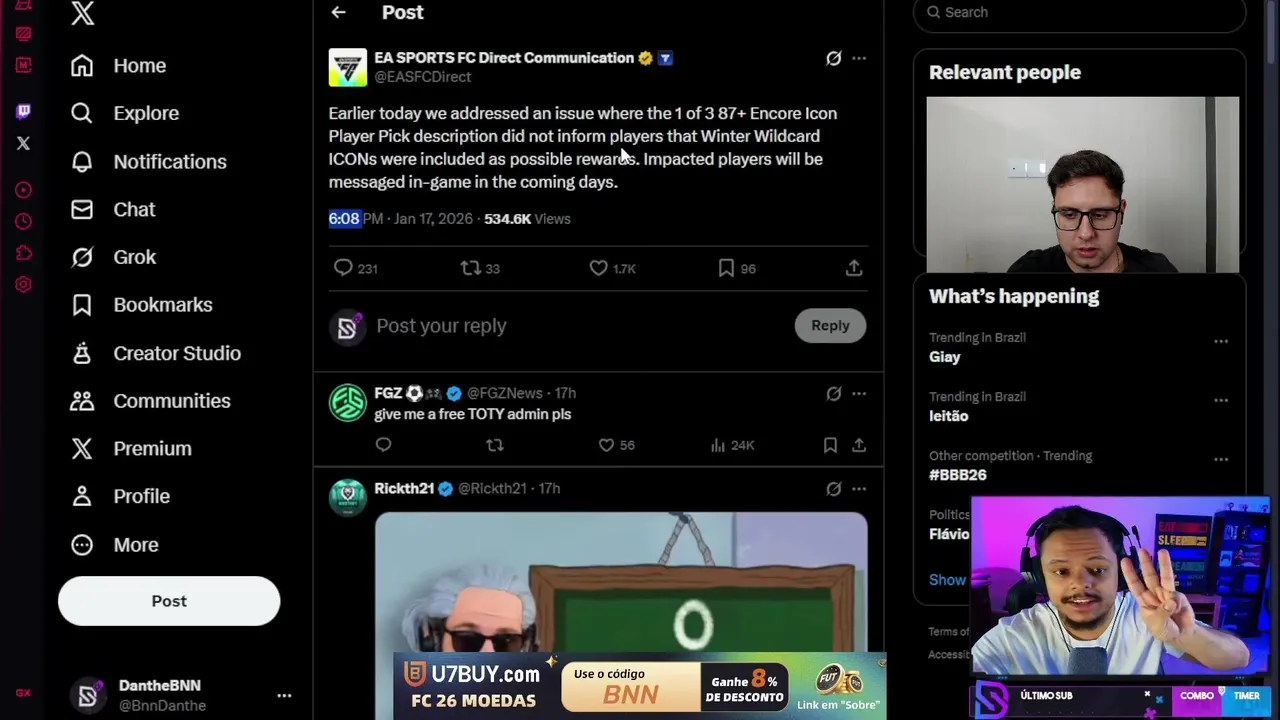View analytics icon on FGZ reply
1280x720 pixels.
tap(717, 445)
